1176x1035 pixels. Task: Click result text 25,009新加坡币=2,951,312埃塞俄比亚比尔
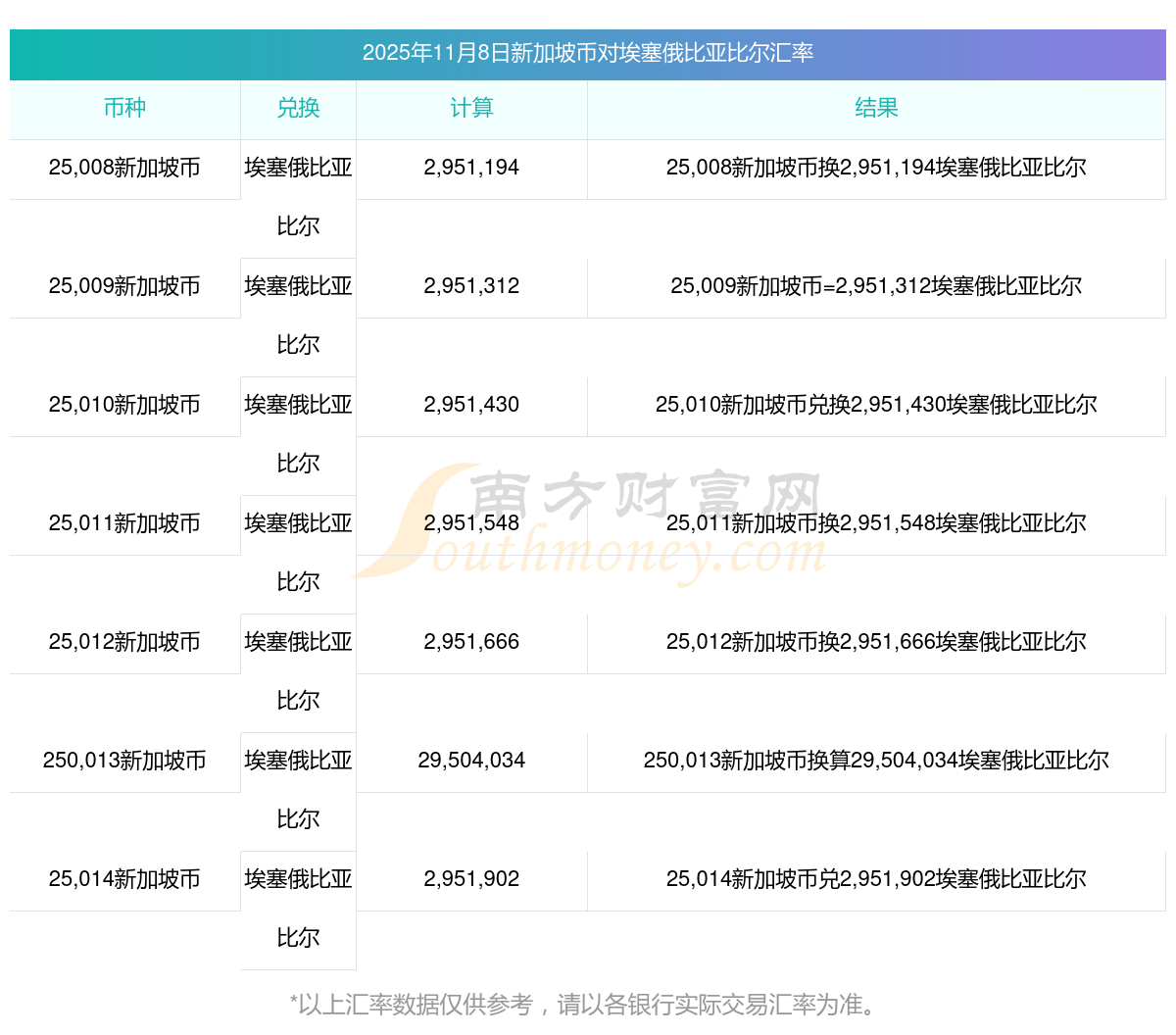(x=876, y=286)
